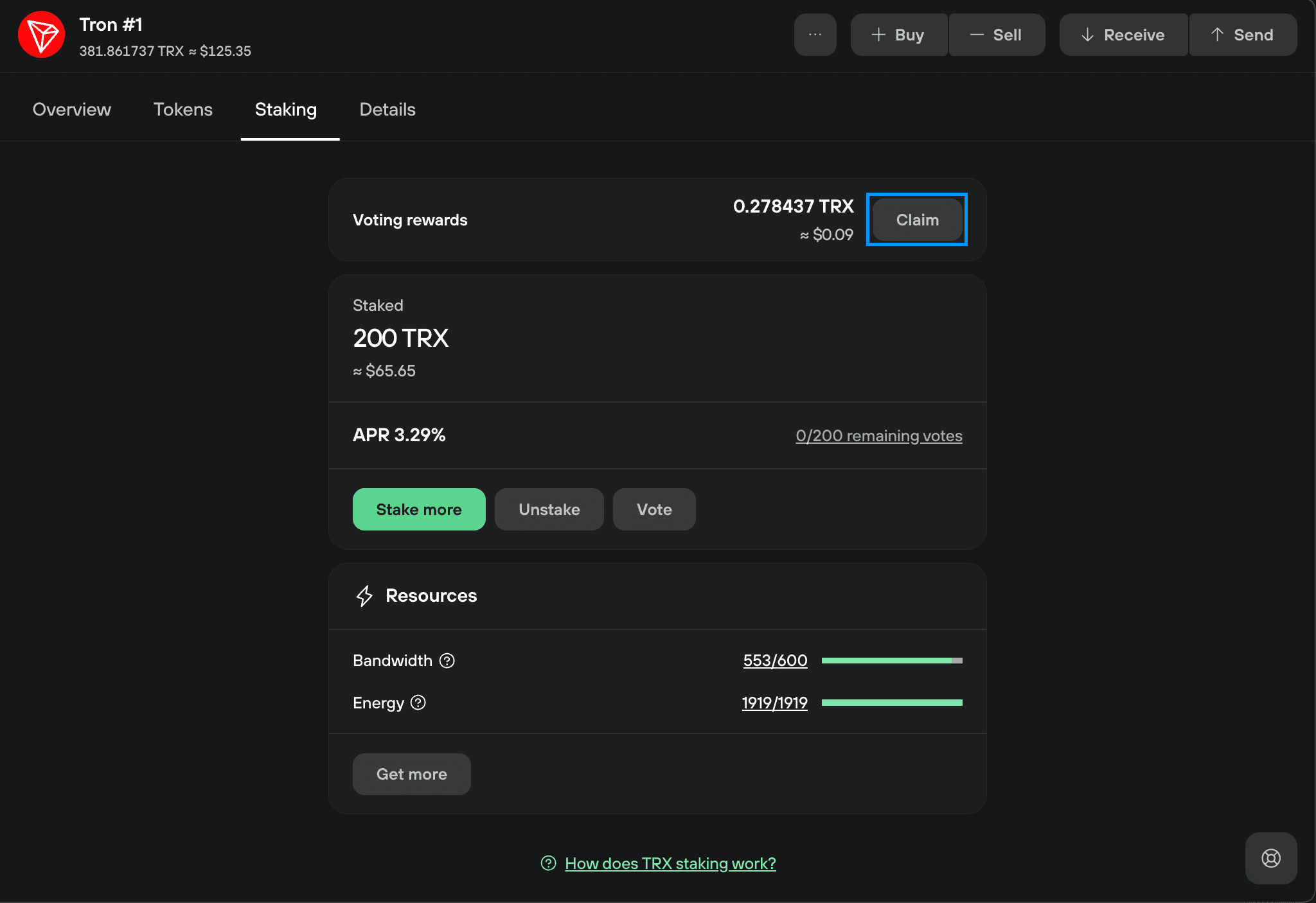Switch to the Overview tab

point(72,109)
